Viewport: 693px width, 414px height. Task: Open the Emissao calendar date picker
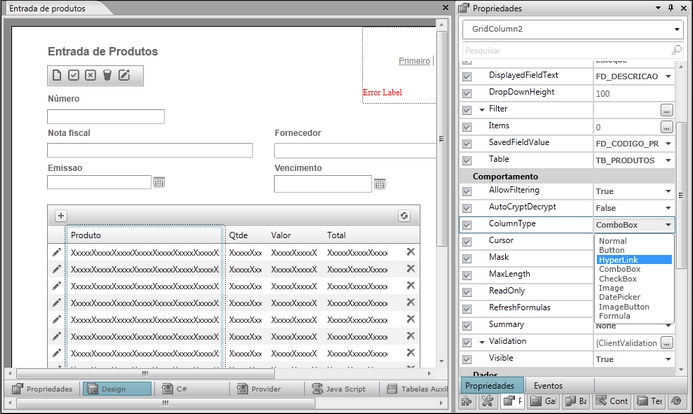tap(158, 183)
